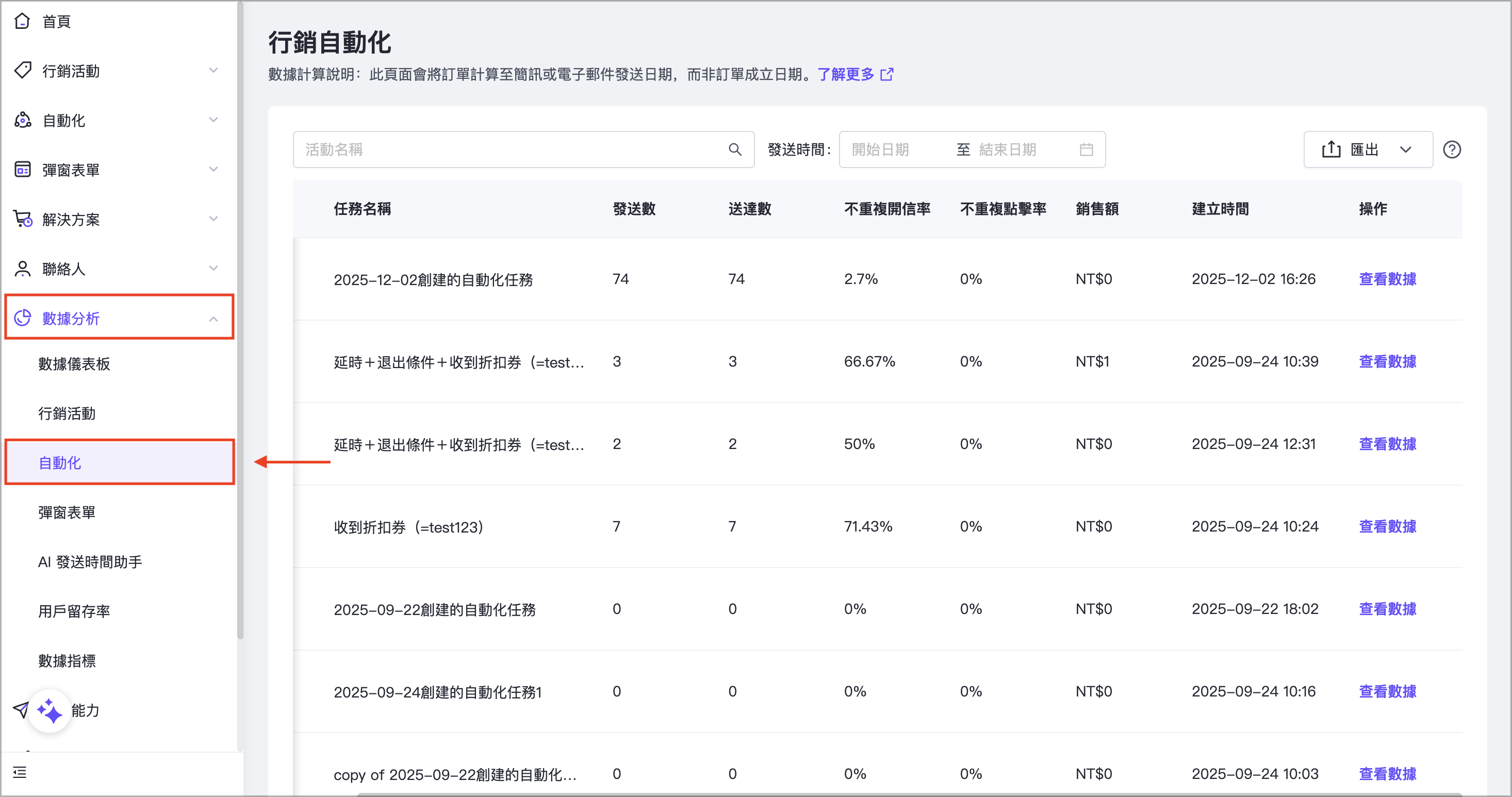Open 彈窗表單 via its popup form icon
The height and width of the screenshot is (797, 1512).
click(22, 170)
